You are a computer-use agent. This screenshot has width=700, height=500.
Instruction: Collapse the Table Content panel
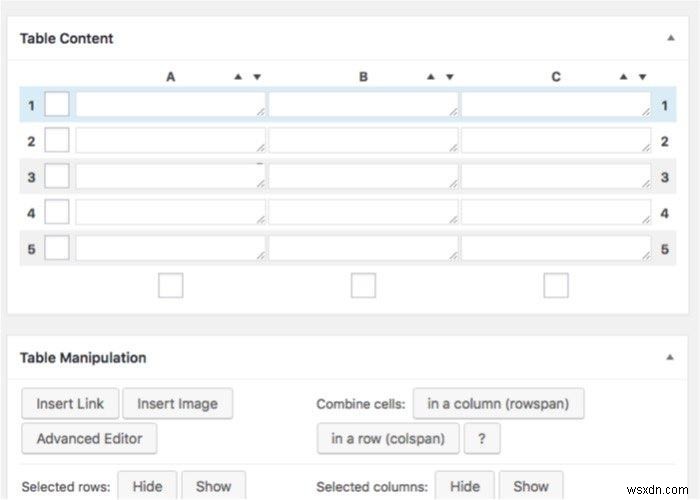pos(671,38)
